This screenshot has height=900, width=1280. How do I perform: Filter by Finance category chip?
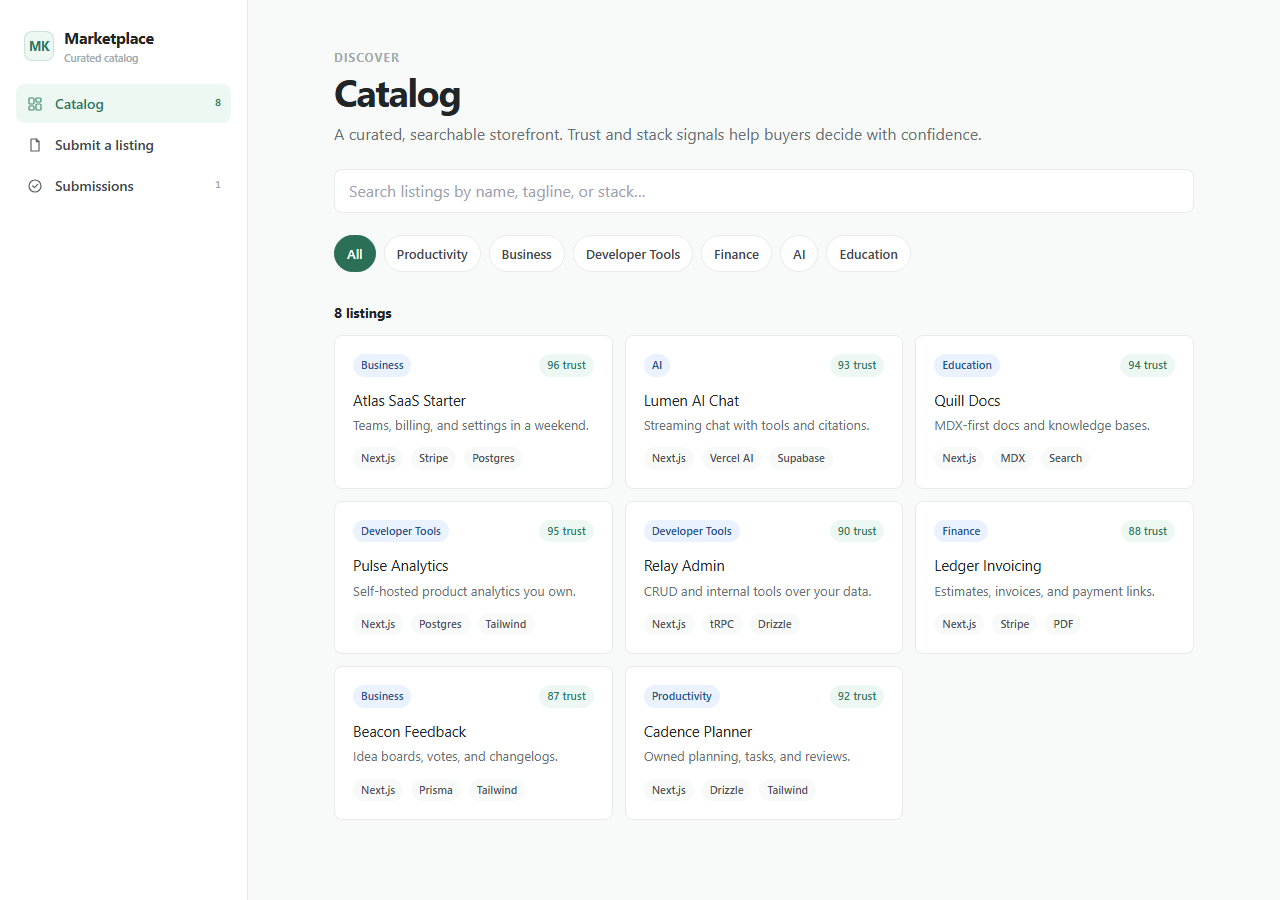[x=736, y=254]
